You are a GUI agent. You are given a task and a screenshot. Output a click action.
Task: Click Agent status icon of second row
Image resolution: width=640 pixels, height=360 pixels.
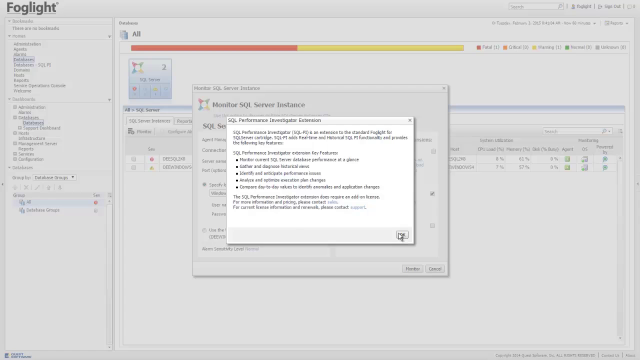(567, 167)
